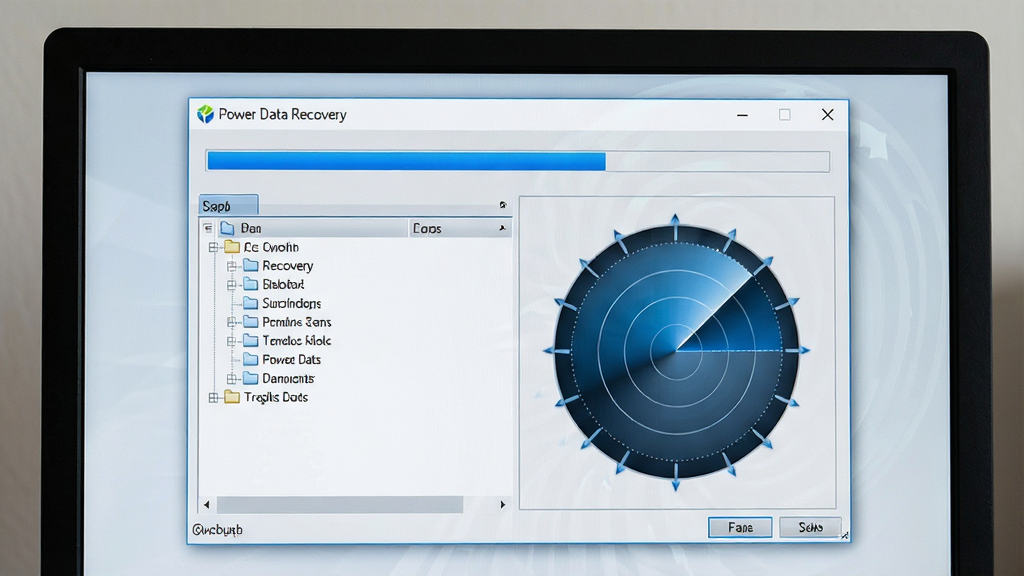Click the horizontal scrollbar's left arrow
This screenshot has height=576, width=1024.
(206, 504)
